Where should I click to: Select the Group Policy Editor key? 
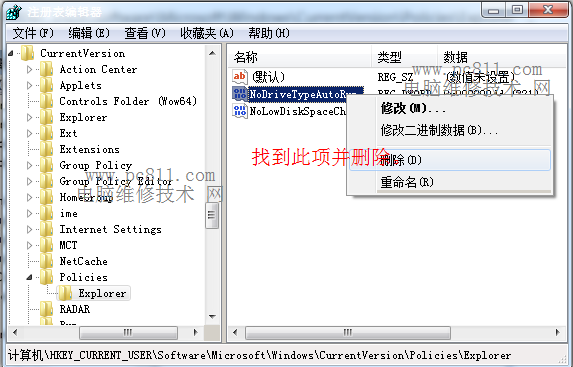tap(116, 181)
